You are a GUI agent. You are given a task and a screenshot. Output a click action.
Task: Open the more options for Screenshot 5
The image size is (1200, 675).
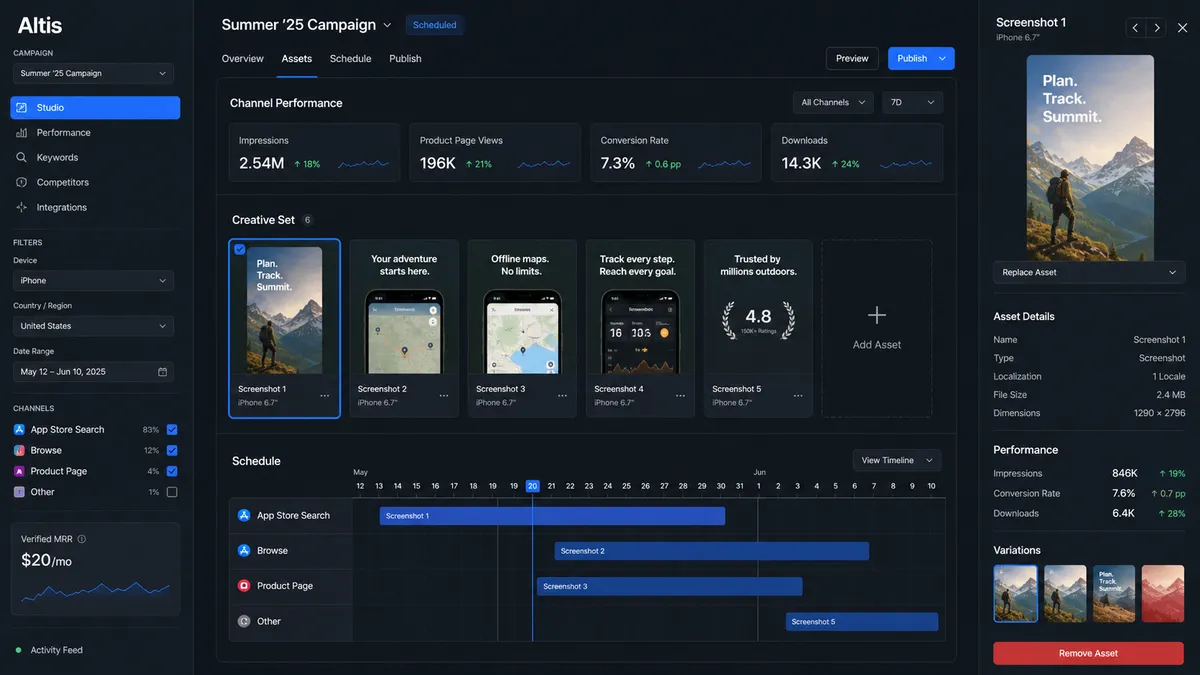[x=798, y=396]
